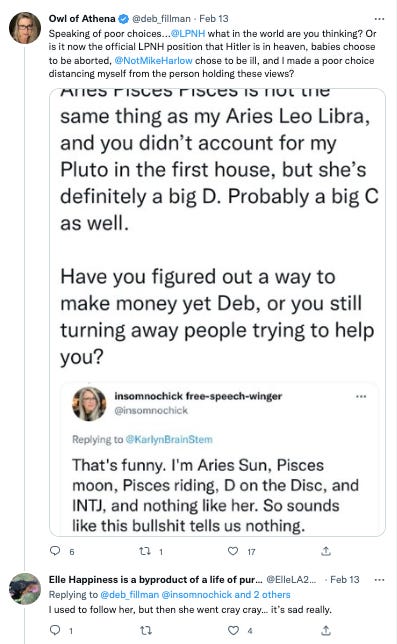Open @deb_fillman in Elle's replying-to line
Viewport: 397px width, 644px height.
(x=130, y=594)
